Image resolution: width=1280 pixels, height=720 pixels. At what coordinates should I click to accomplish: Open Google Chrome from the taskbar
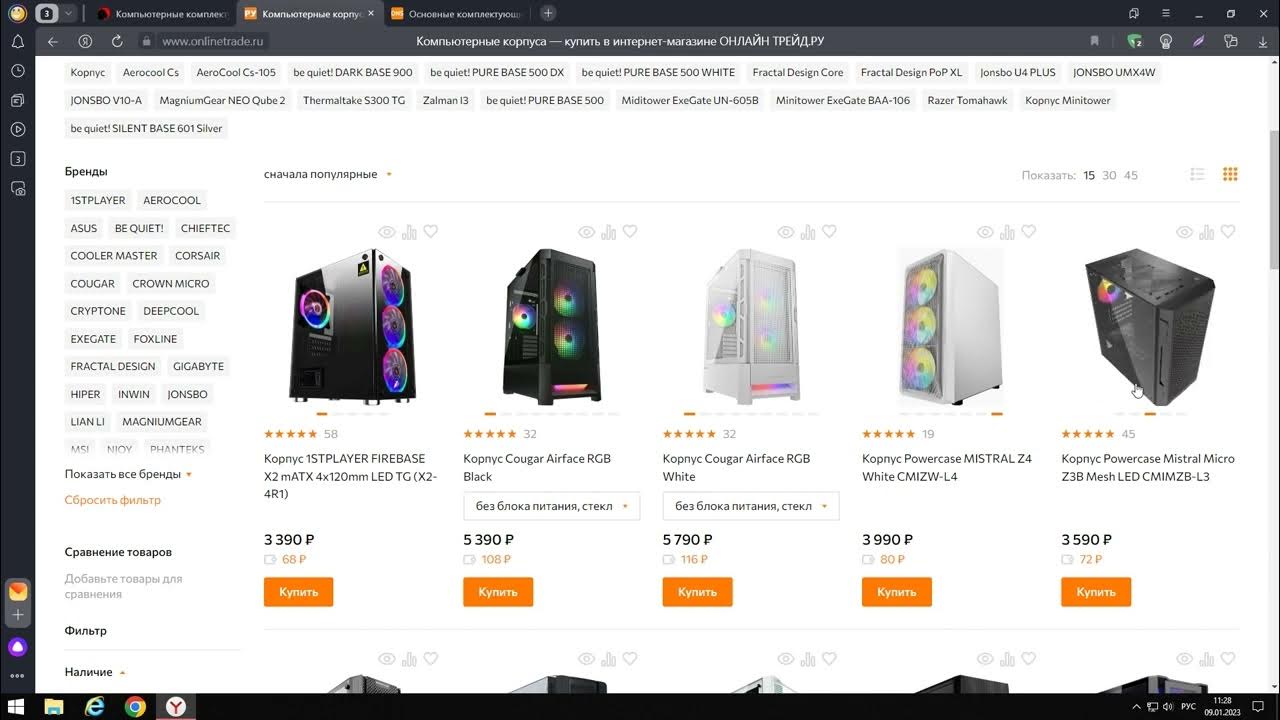pyautogui.click(x=135, y=707)
